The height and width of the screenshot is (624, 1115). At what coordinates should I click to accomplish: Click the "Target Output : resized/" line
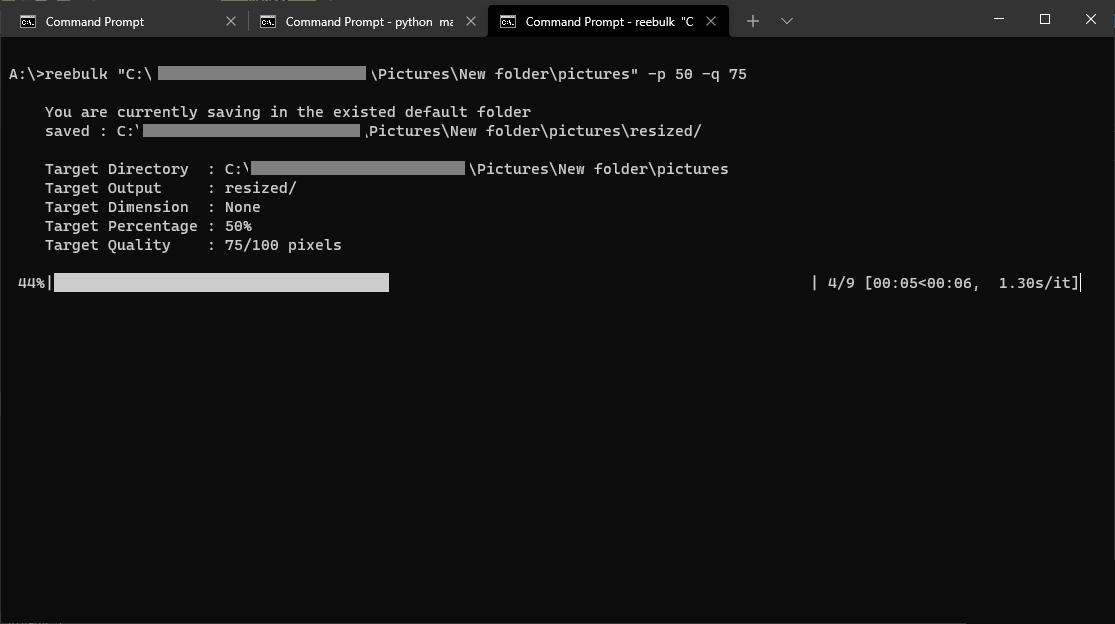click(171, 188)
